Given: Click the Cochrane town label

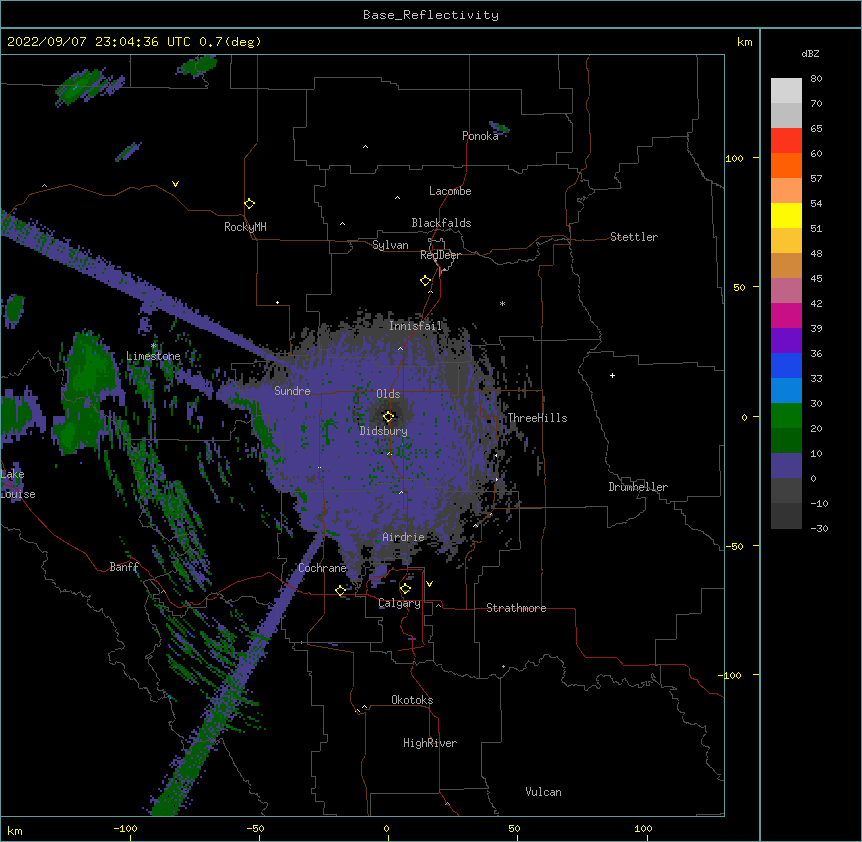Looking at the screenshot, I should [322, 568].
